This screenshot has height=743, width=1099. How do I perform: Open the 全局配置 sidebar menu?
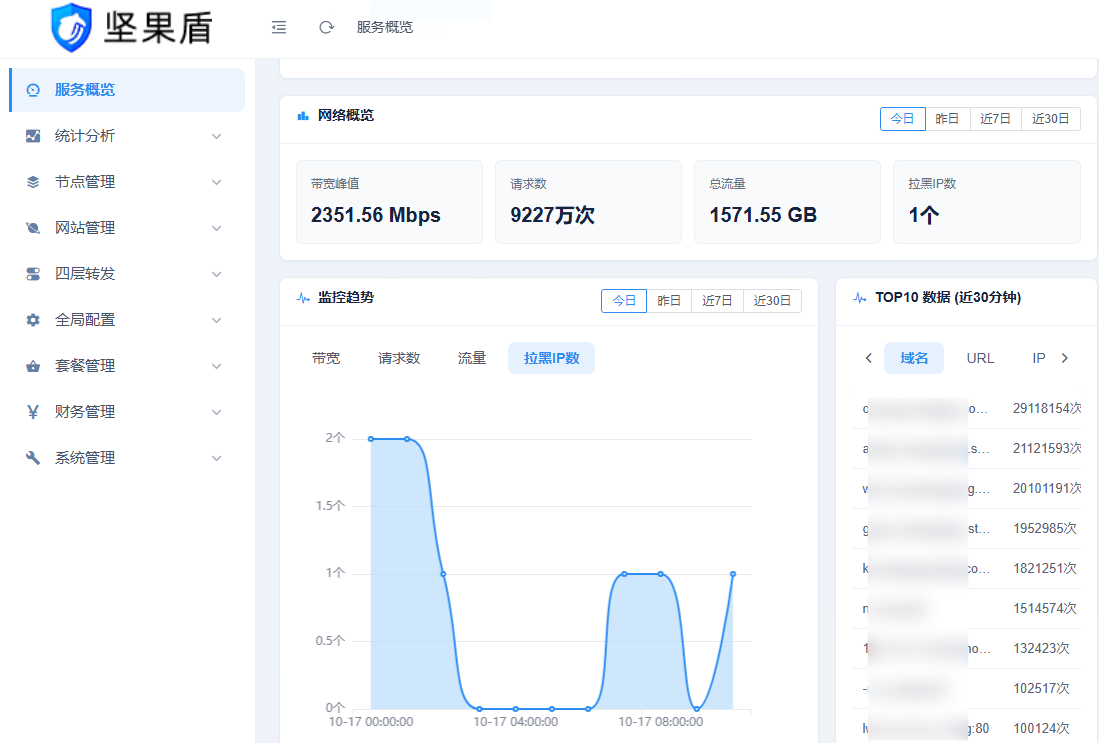click(x=127, y=320)
